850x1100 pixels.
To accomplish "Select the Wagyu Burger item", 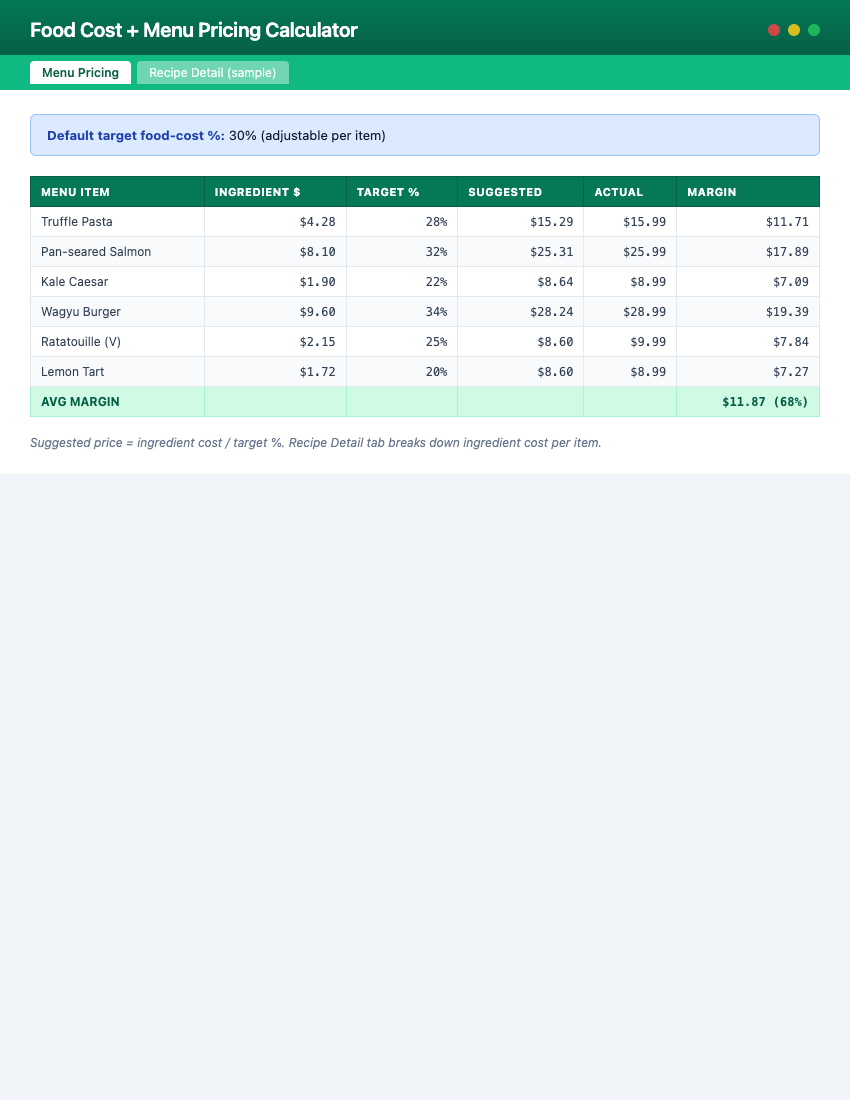I will click(x=81, y=312).
